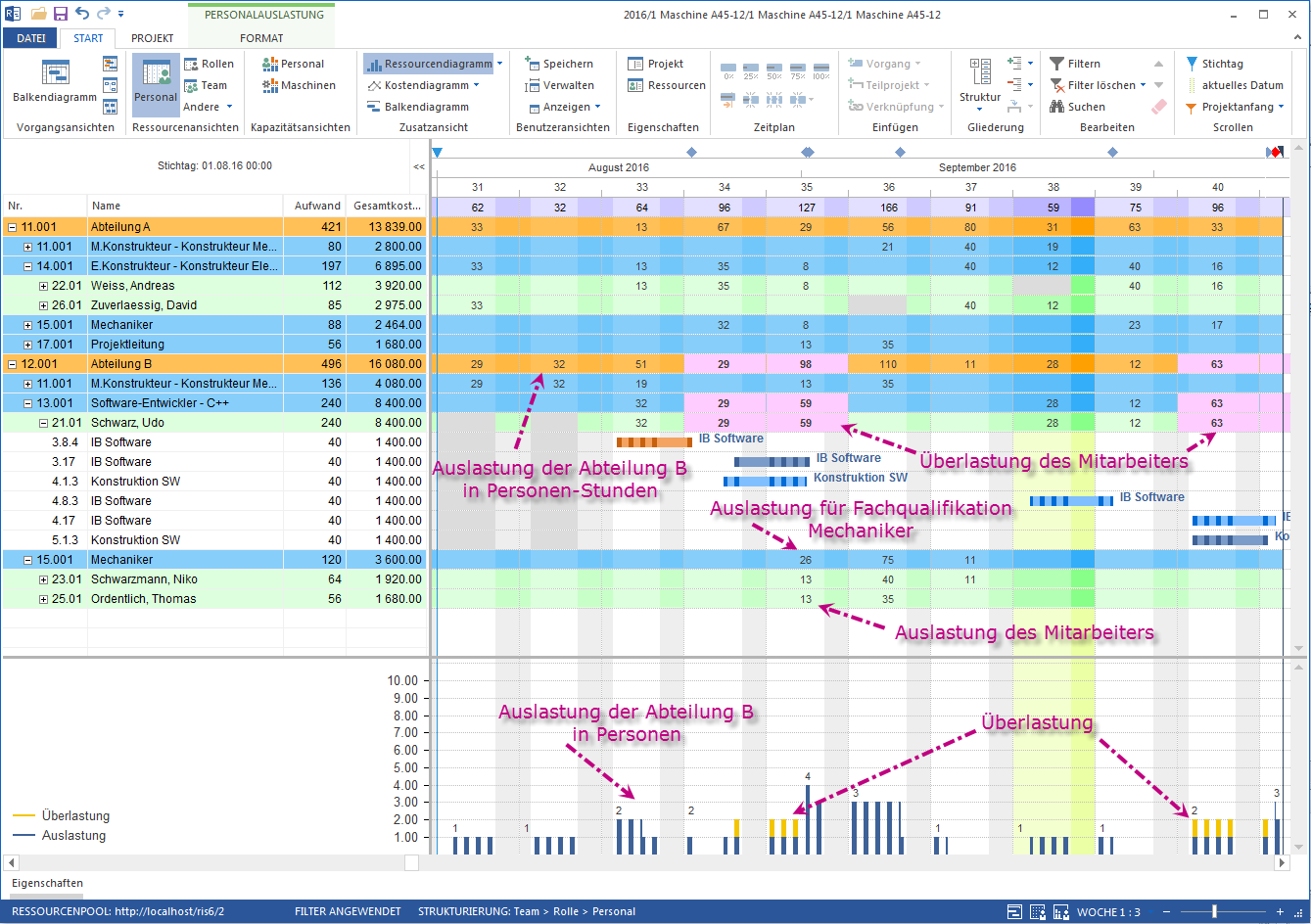Screen dimensions: 1311x924
Task: Set progress to 25% complete
Action: pyautogui.click(x=751, y=70)
